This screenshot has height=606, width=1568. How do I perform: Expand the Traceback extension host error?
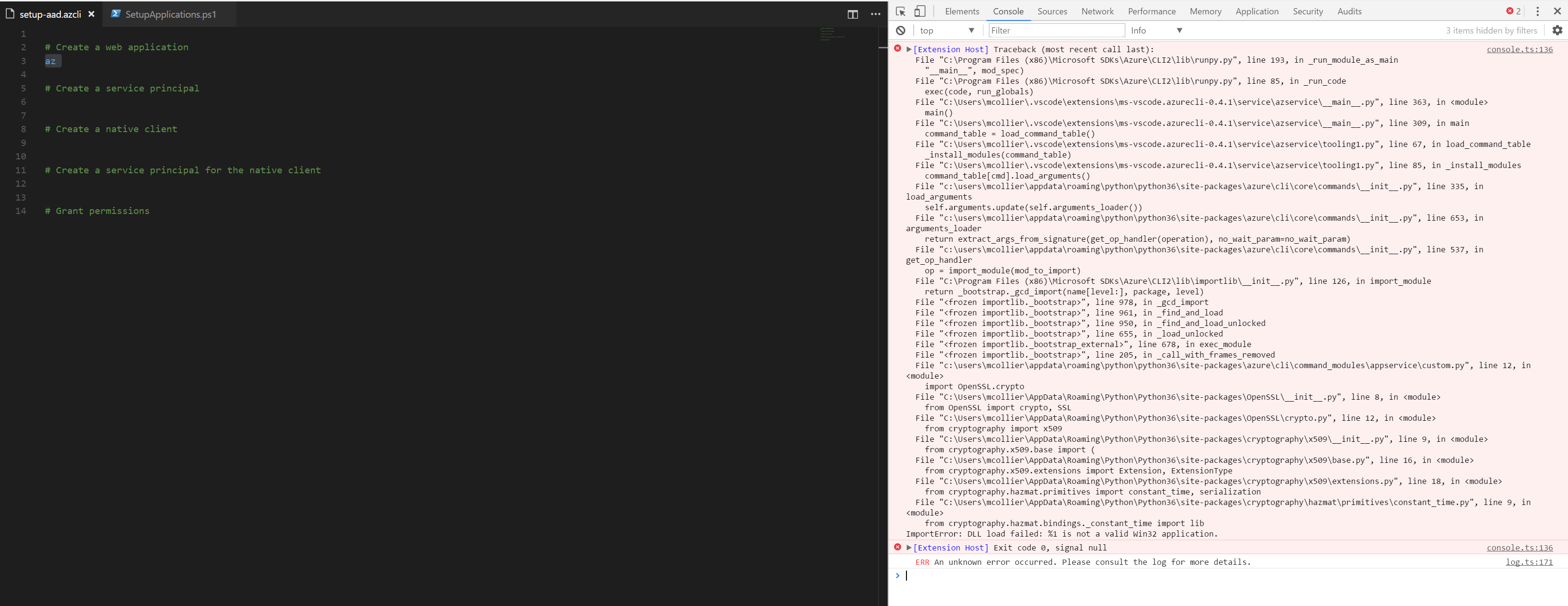click(909, 49)
